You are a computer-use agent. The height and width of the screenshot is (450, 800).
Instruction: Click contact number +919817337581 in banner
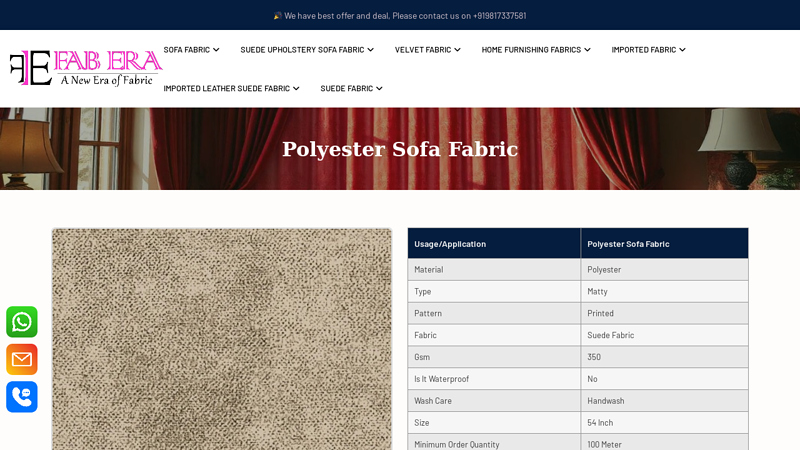pos(499,16)
